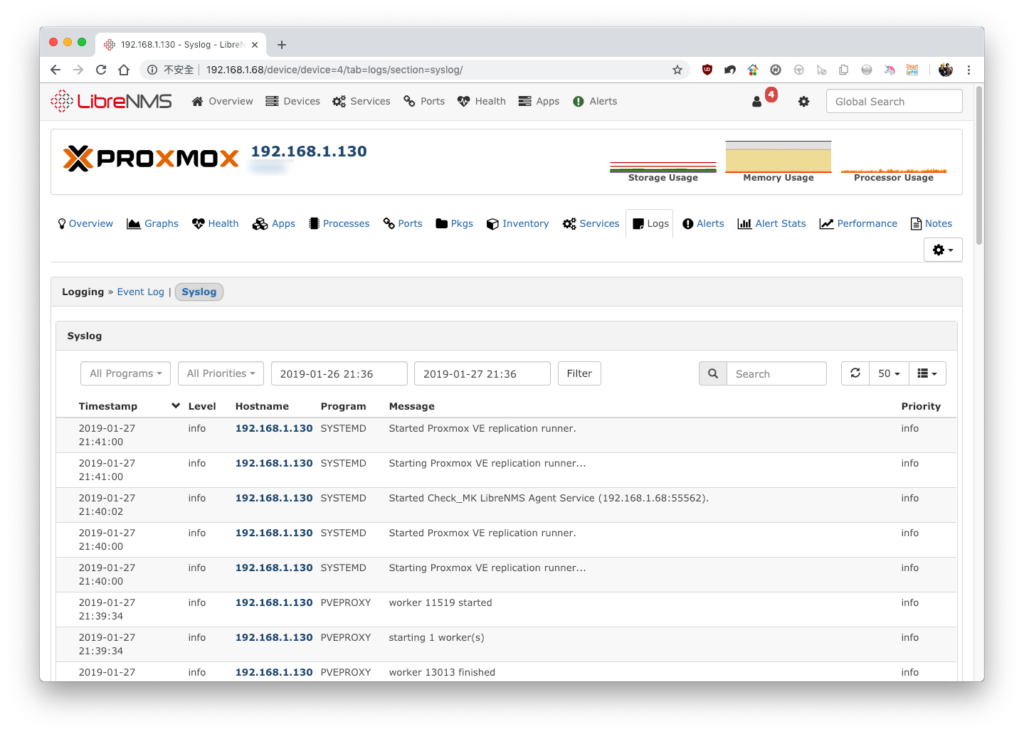Switch to the Notes tab
Screen dimensions: 1024x734
click(x=932, y=223)
